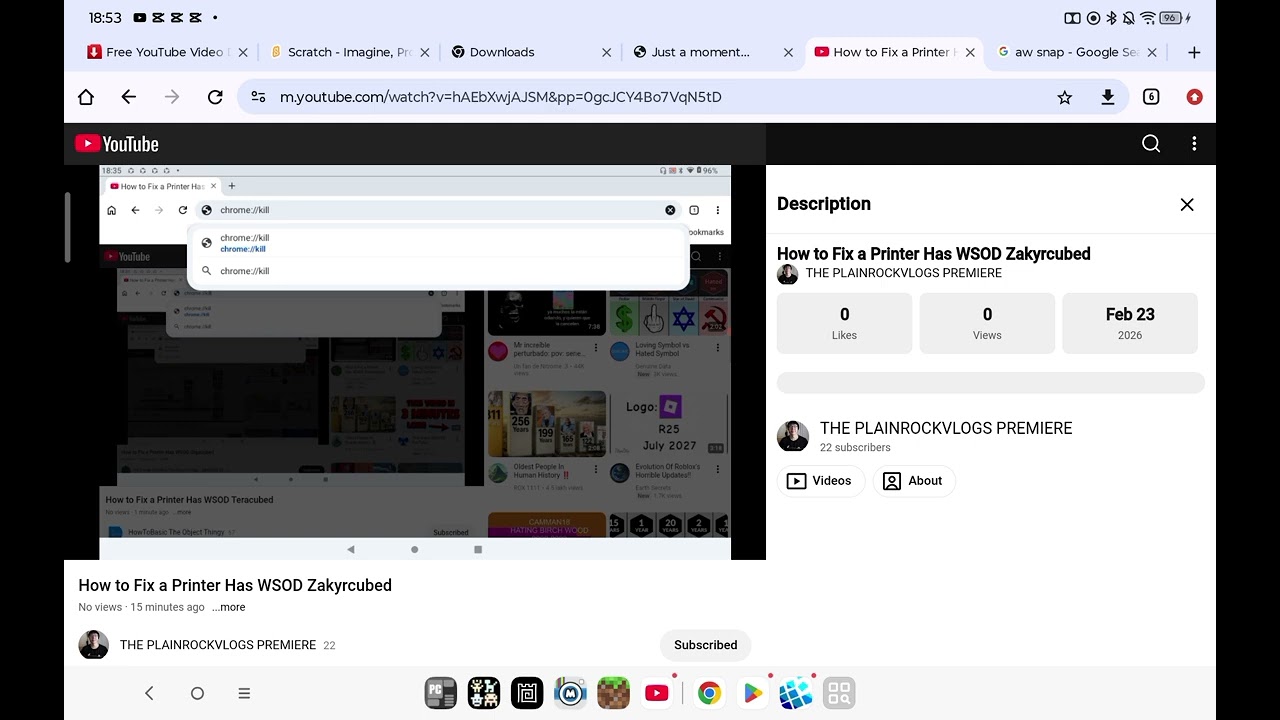Close the Just a moment tab
Screen dimensions: 1280x720
789,52
